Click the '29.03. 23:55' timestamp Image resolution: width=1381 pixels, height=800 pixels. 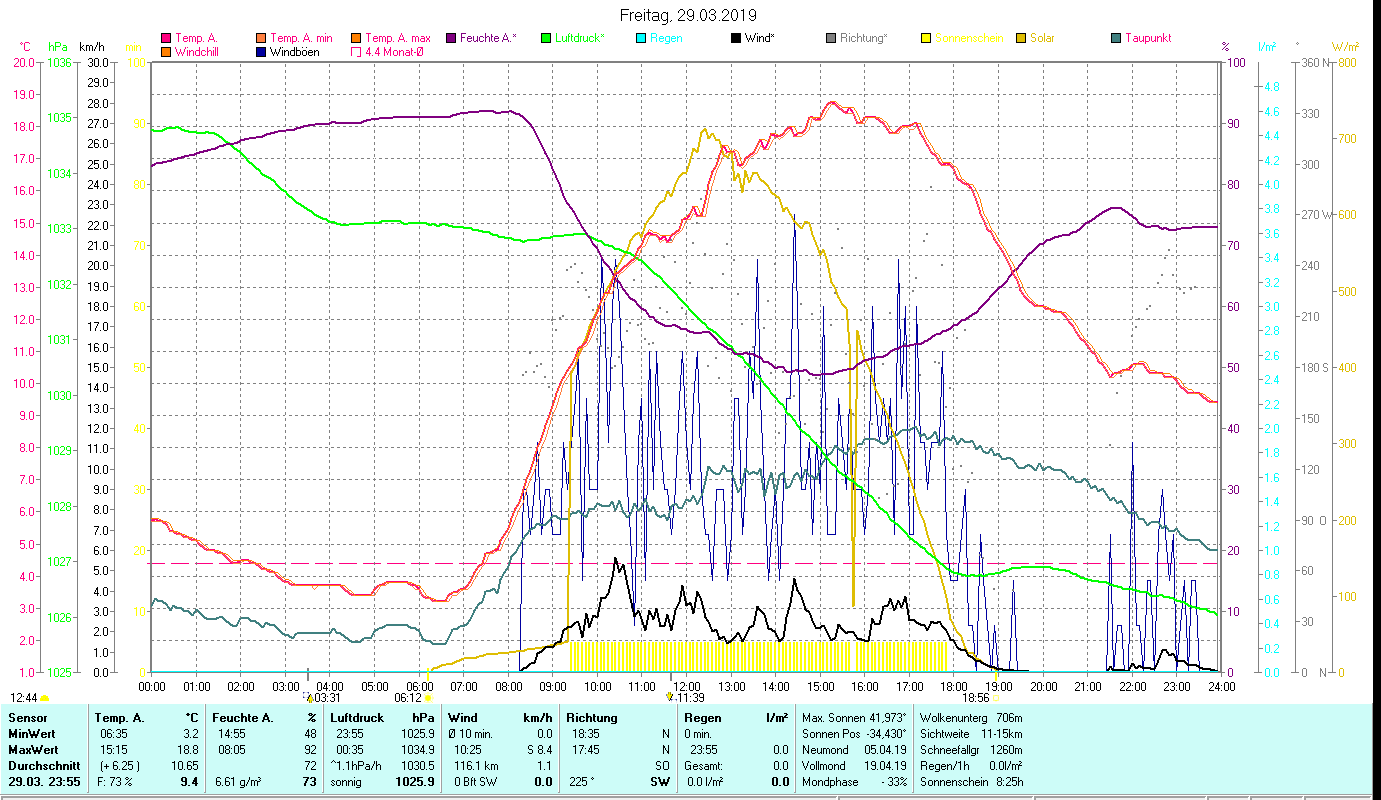(43, 782)
